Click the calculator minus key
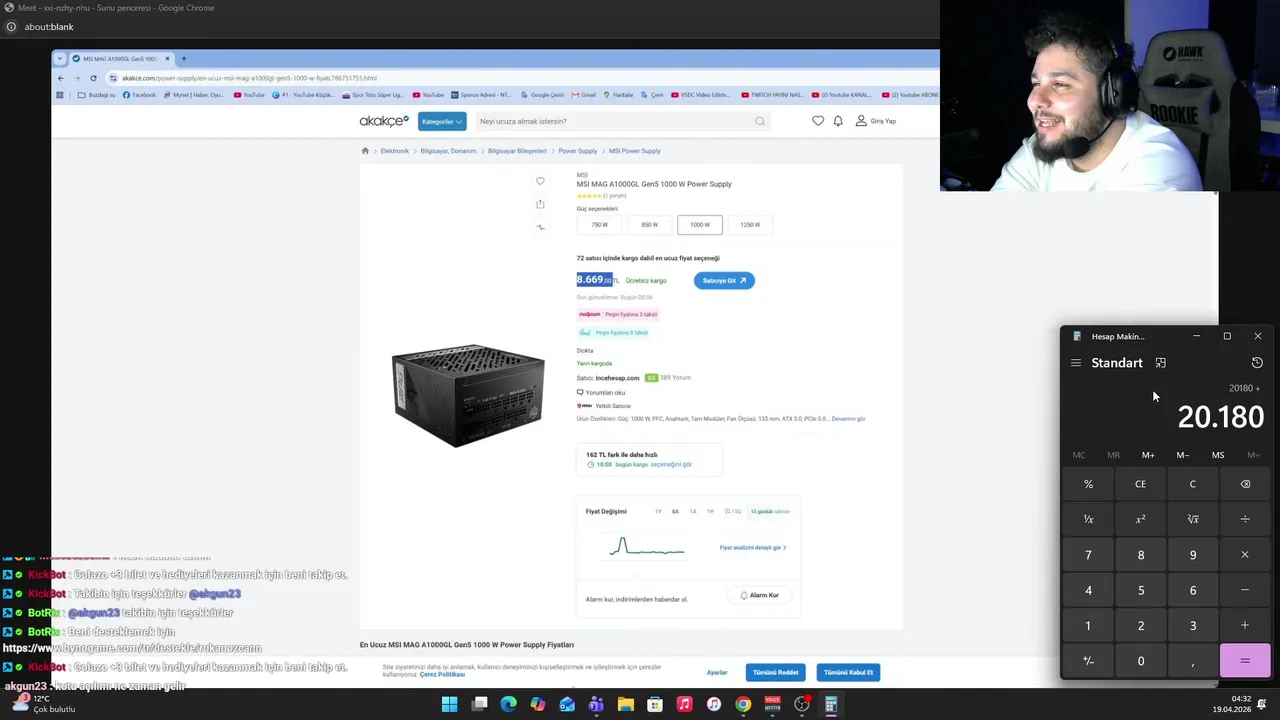 click(x=1245, y=590)
